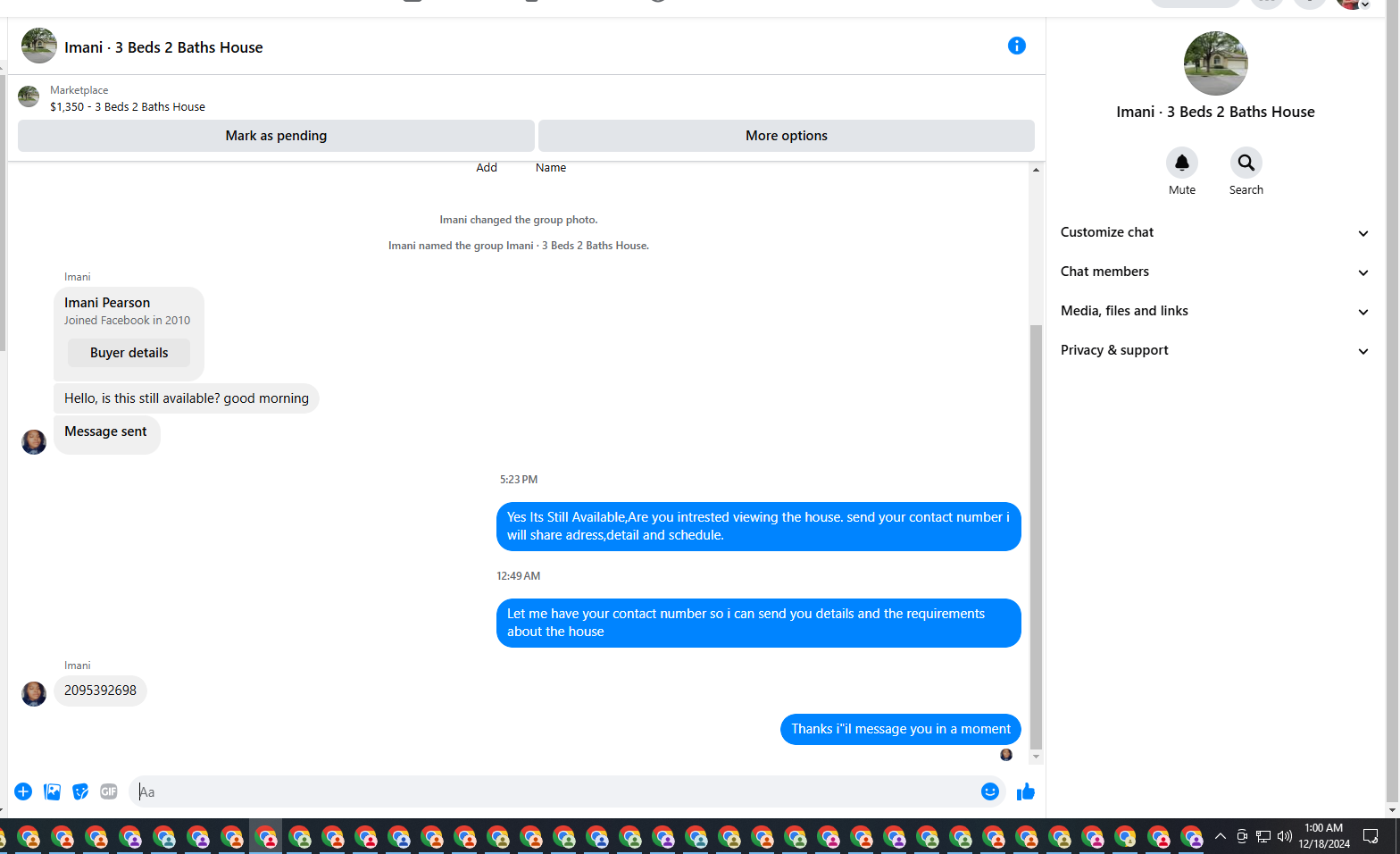Click the chat scrollbar down arrow
1400x854 pixels.
click(1036, 757)
